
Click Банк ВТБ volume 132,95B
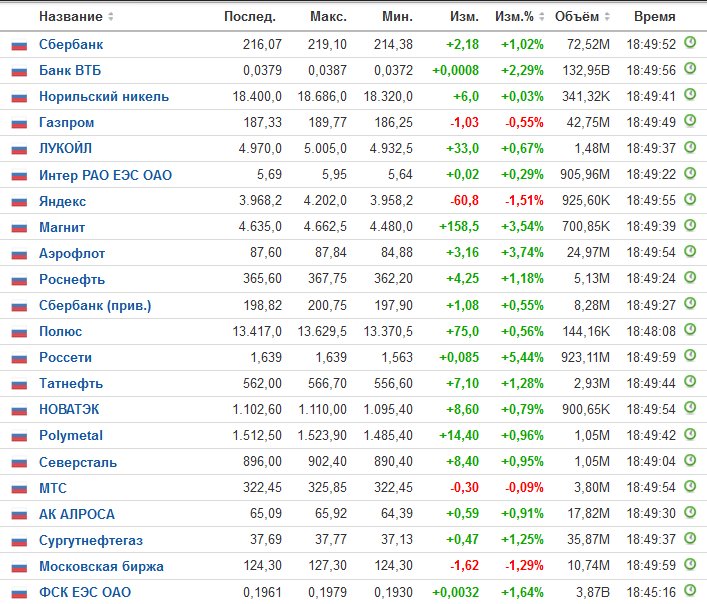[x=586, y=70]
